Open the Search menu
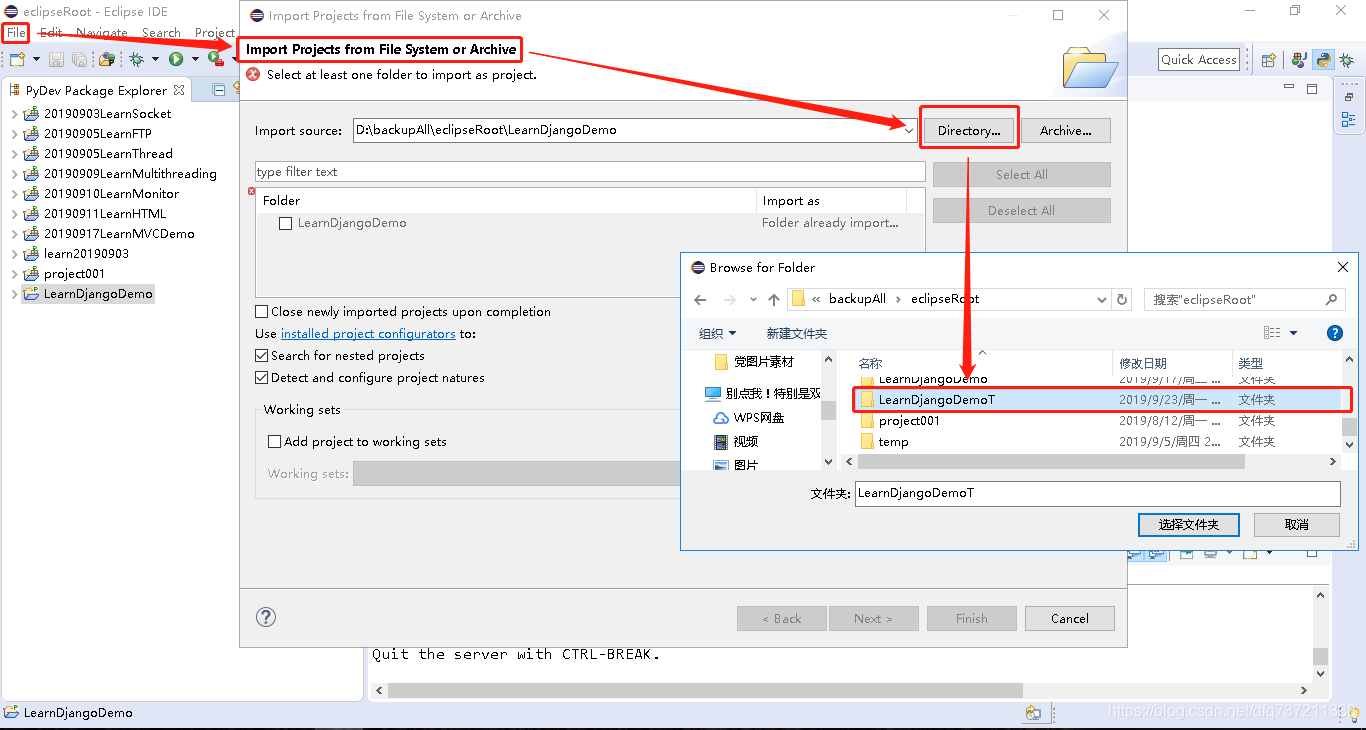This screenshot has width=1366, height=730. (x=161, y=33)
